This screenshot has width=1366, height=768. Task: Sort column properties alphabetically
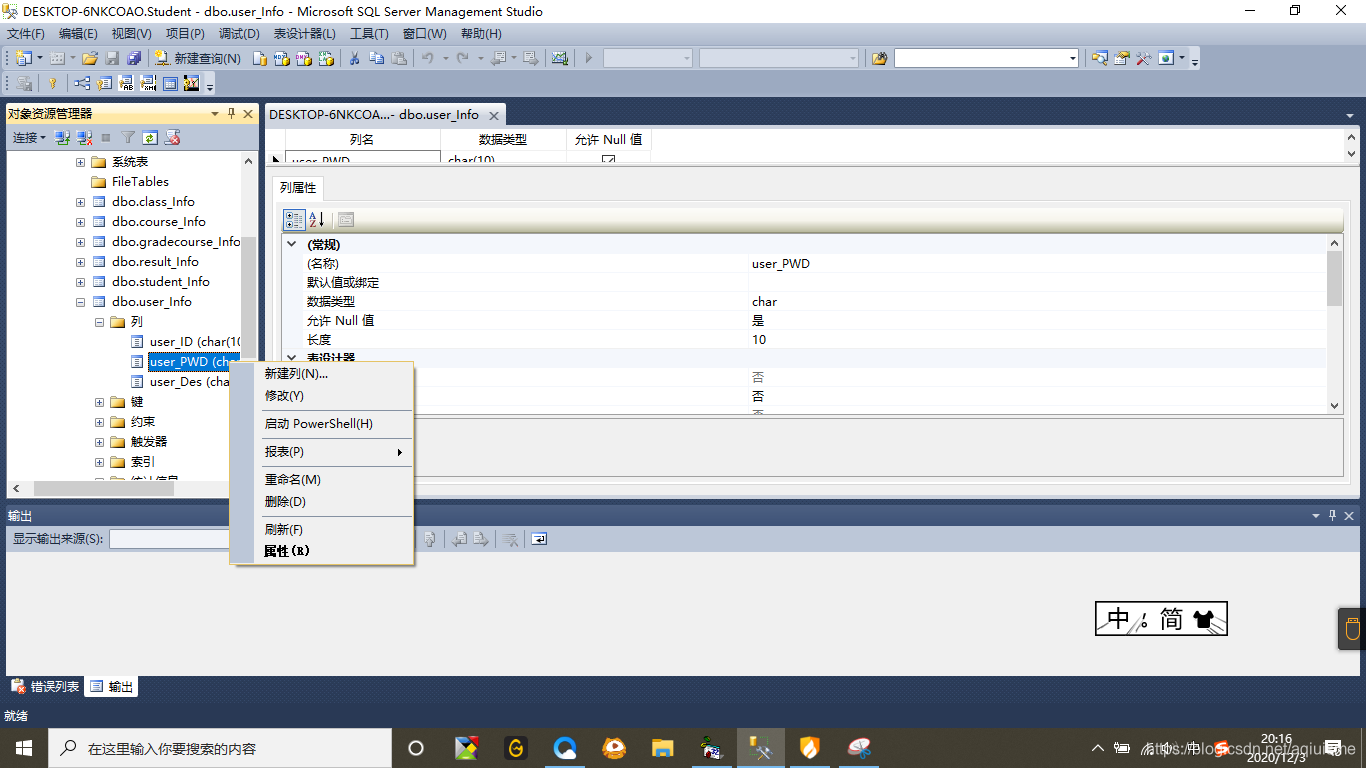[x=317, y=220]
